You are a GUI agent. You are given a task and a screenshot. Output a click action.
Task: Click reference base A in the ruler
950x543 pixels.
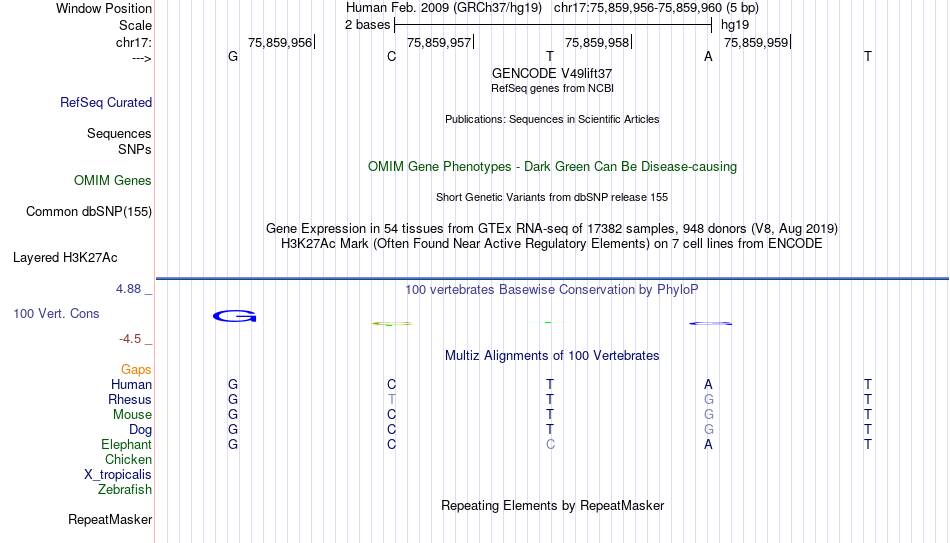pyautogui.click(x=708, y=56)
